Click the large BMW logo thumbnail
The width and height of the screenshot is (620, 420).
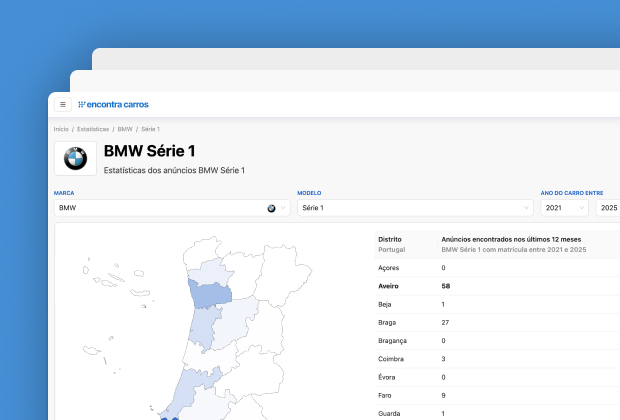click(75, 158)
